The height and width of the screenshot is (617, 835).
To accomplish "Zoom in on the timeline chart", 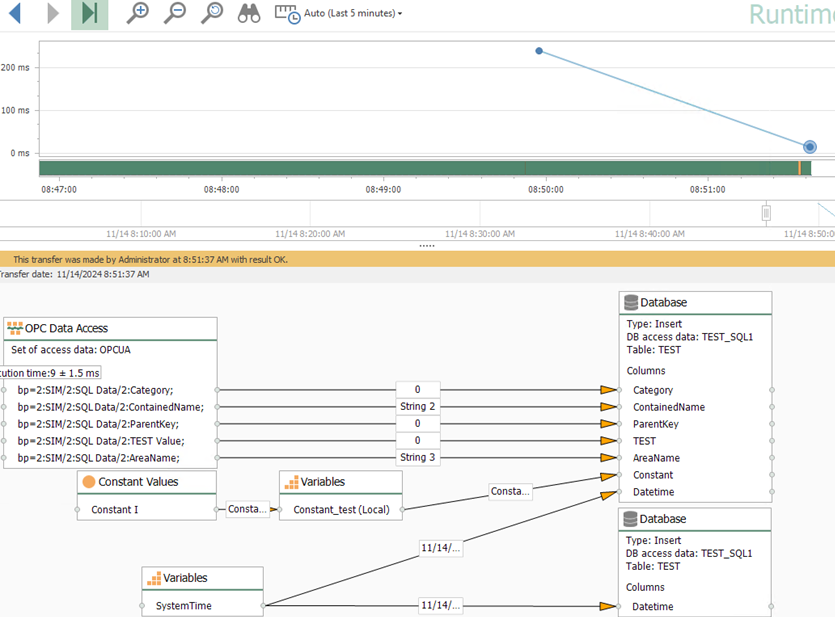I will [x=138, y=14].
